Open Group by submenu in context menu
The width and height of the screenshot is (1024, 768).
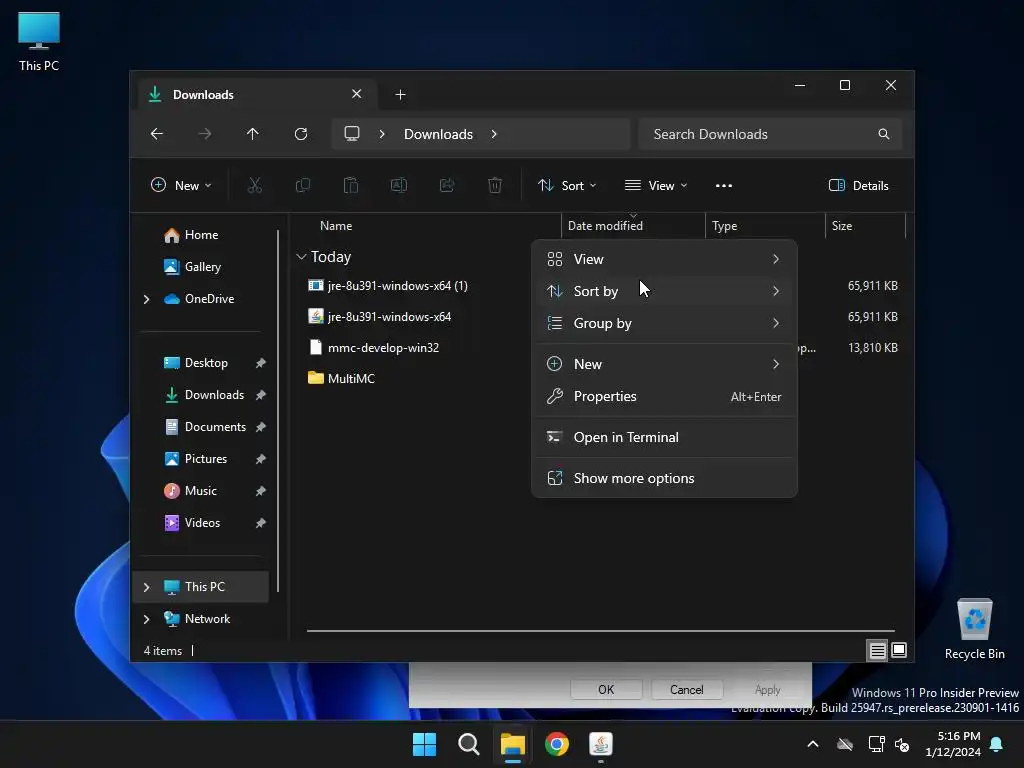coord(664,323)
